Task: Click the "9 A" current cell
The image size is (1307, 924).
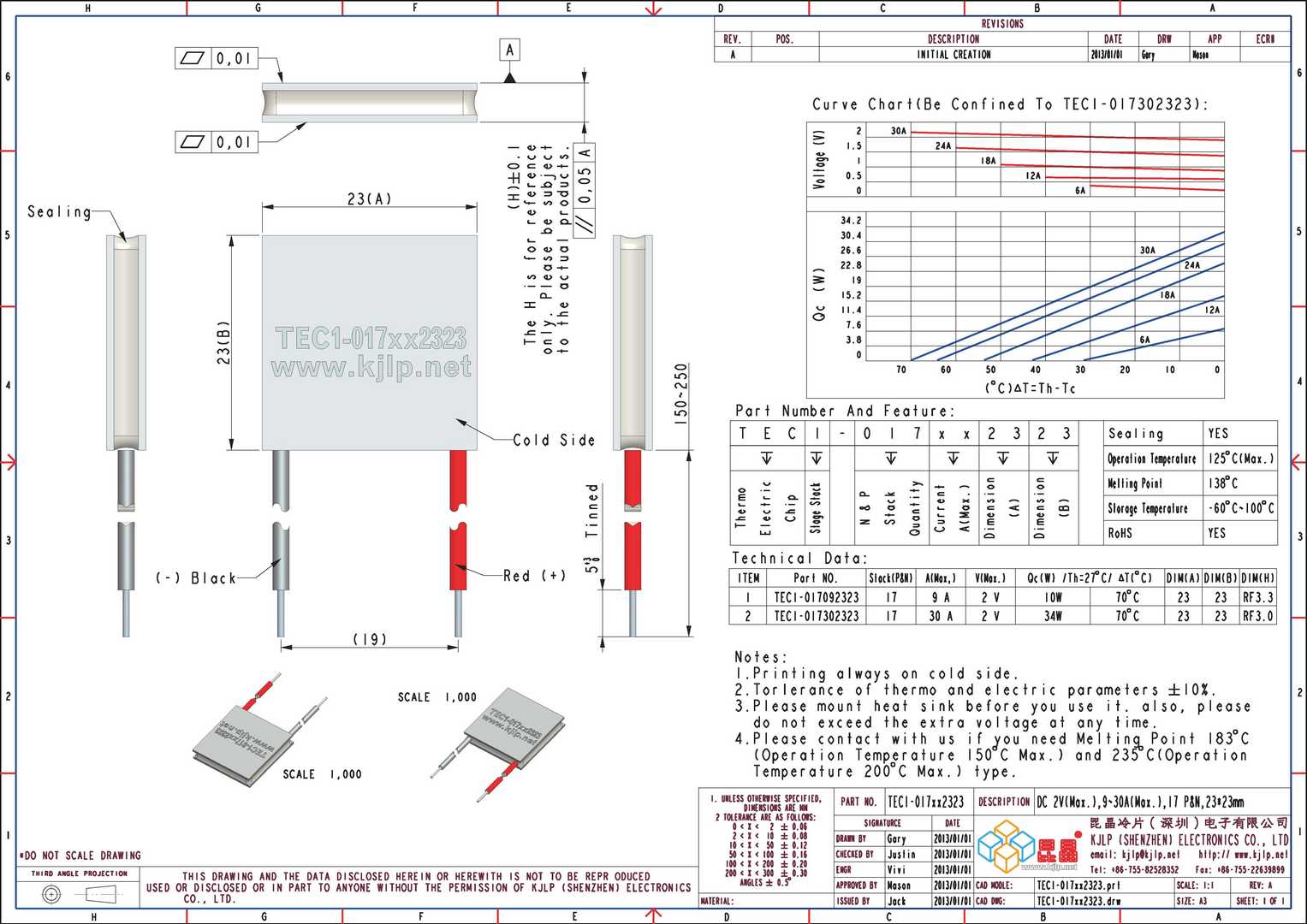Action: [x=941, y=597]
